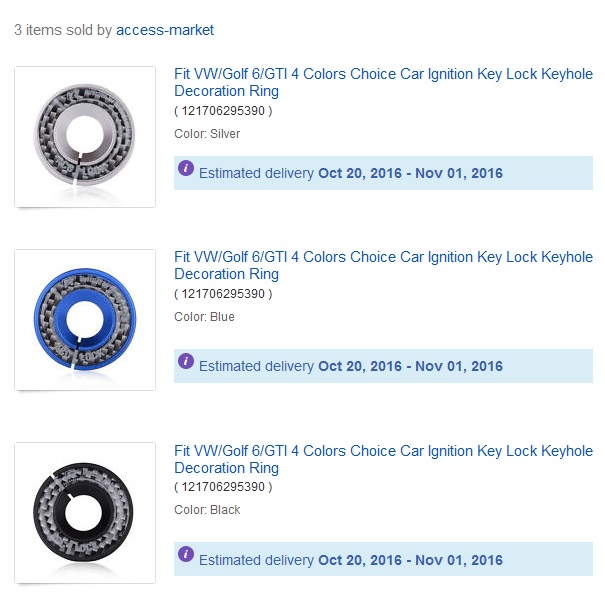Click the "3 items sold by" heading text
Viewport: 605px width, 615px height.
point(63,30)
